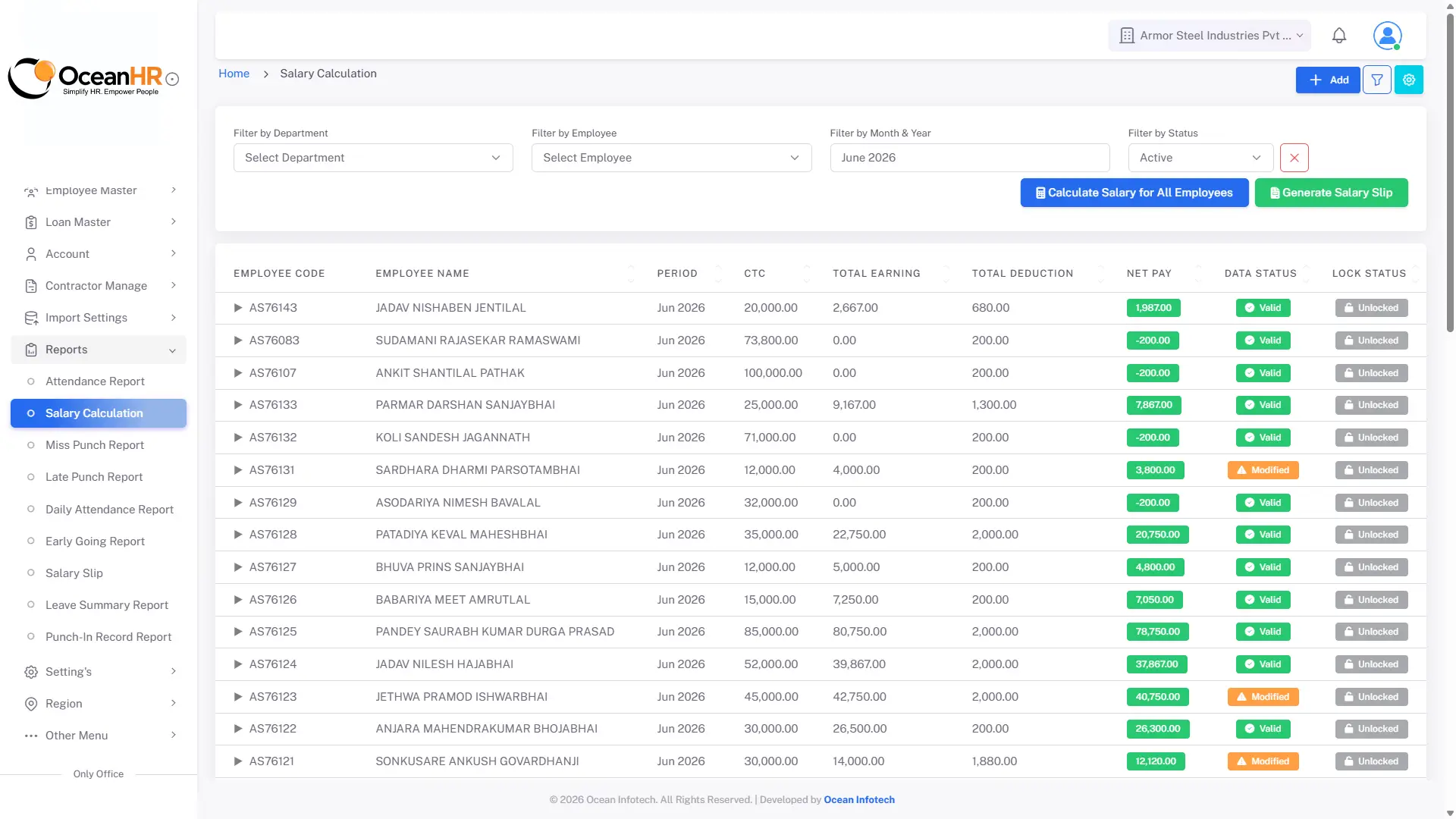Click Generate Salary Slip button
The image size is (1456, 819).
(x=1331, y=193)
